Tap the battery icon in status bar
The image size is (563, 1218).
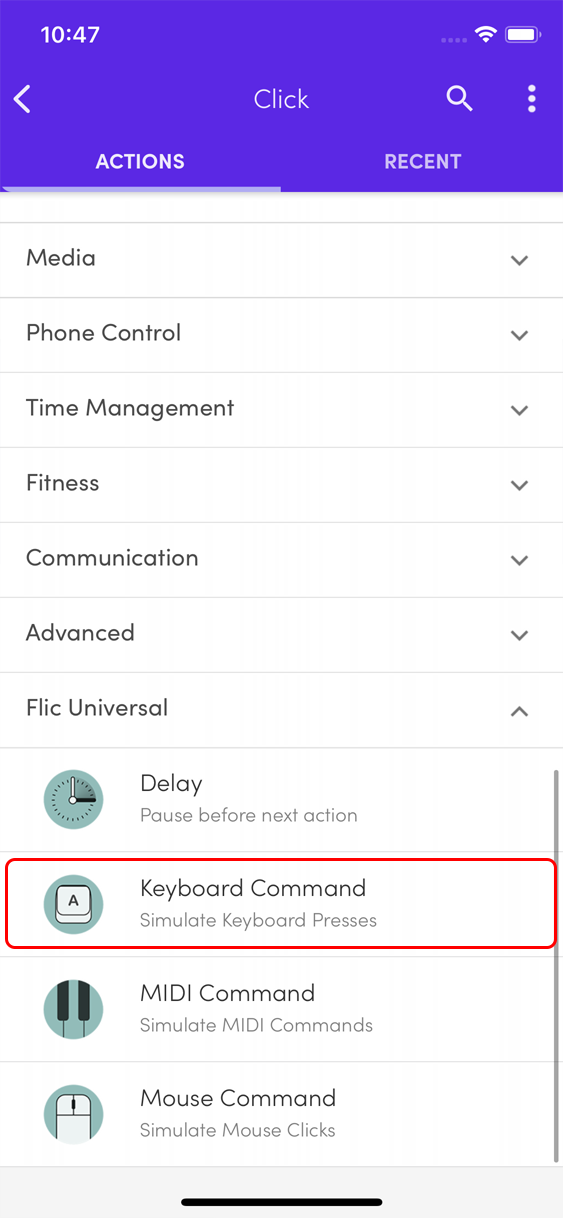[523, 35]
